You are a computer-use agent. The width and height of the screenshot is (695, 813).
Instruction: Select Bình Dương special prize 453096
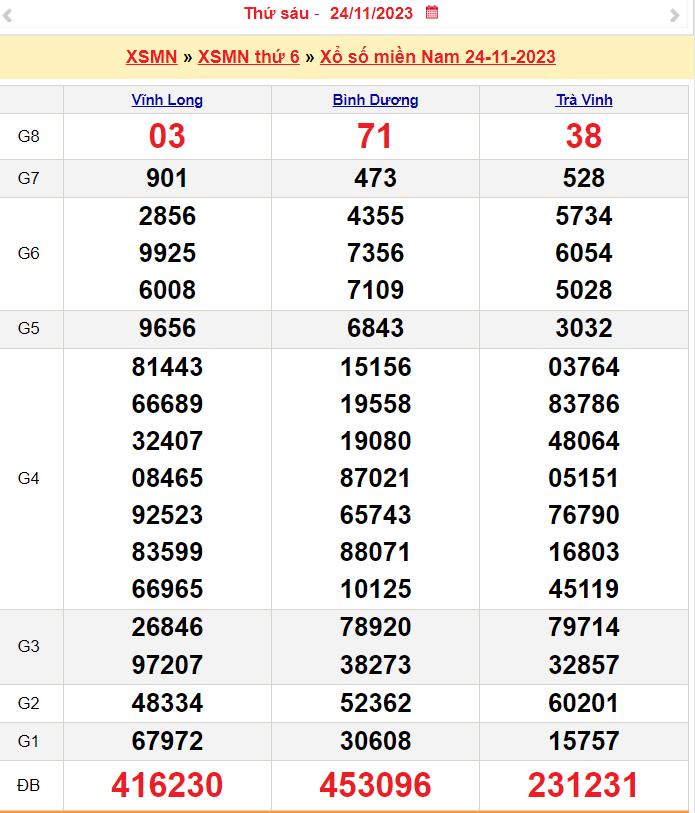[x=375, y=785]
